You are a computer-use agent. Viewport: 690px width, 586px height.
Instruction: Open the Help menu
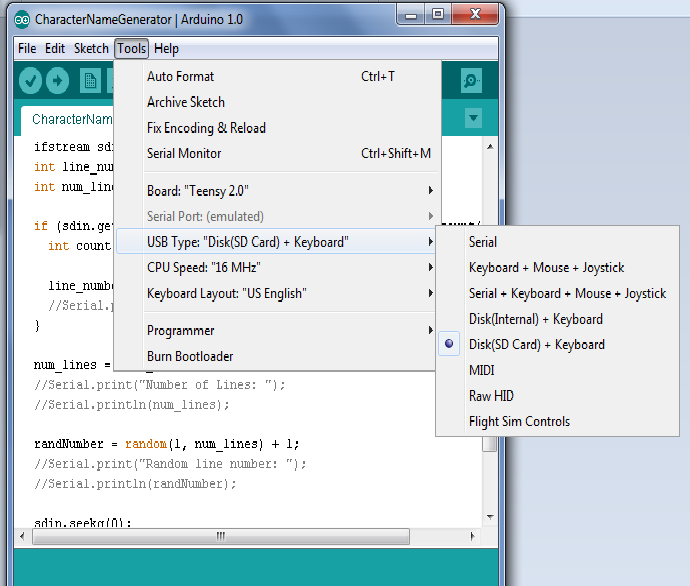coord(166,48)
